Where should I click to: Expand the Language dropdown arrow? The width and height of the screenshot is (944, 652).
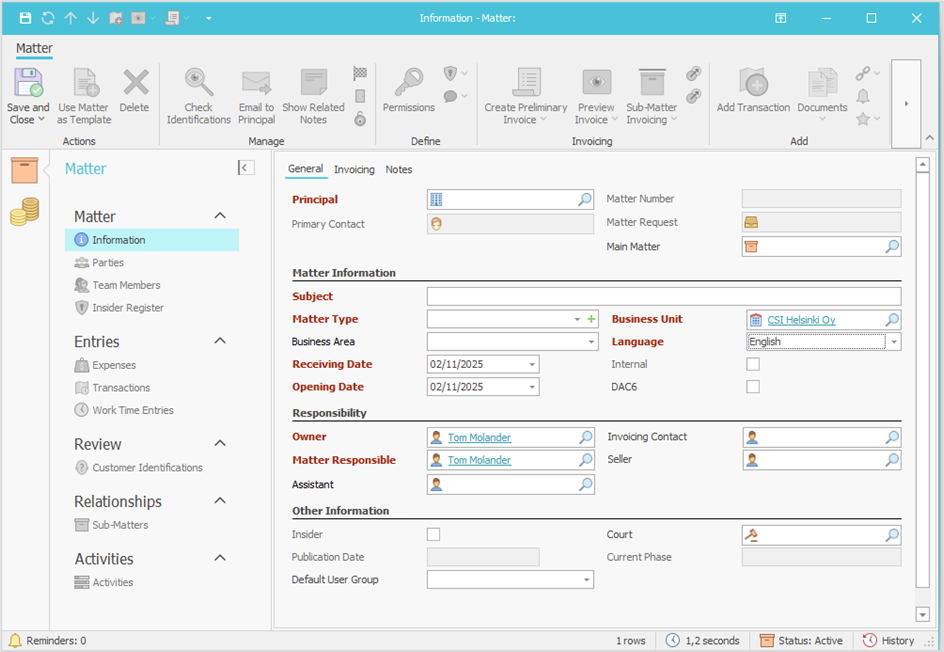[x=893, y=342]
